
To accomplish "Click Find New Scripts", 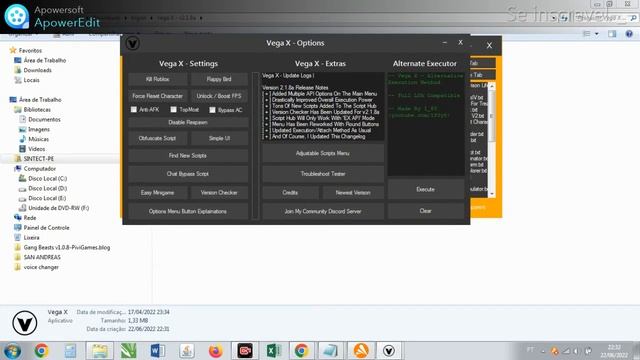I will 188,156.
